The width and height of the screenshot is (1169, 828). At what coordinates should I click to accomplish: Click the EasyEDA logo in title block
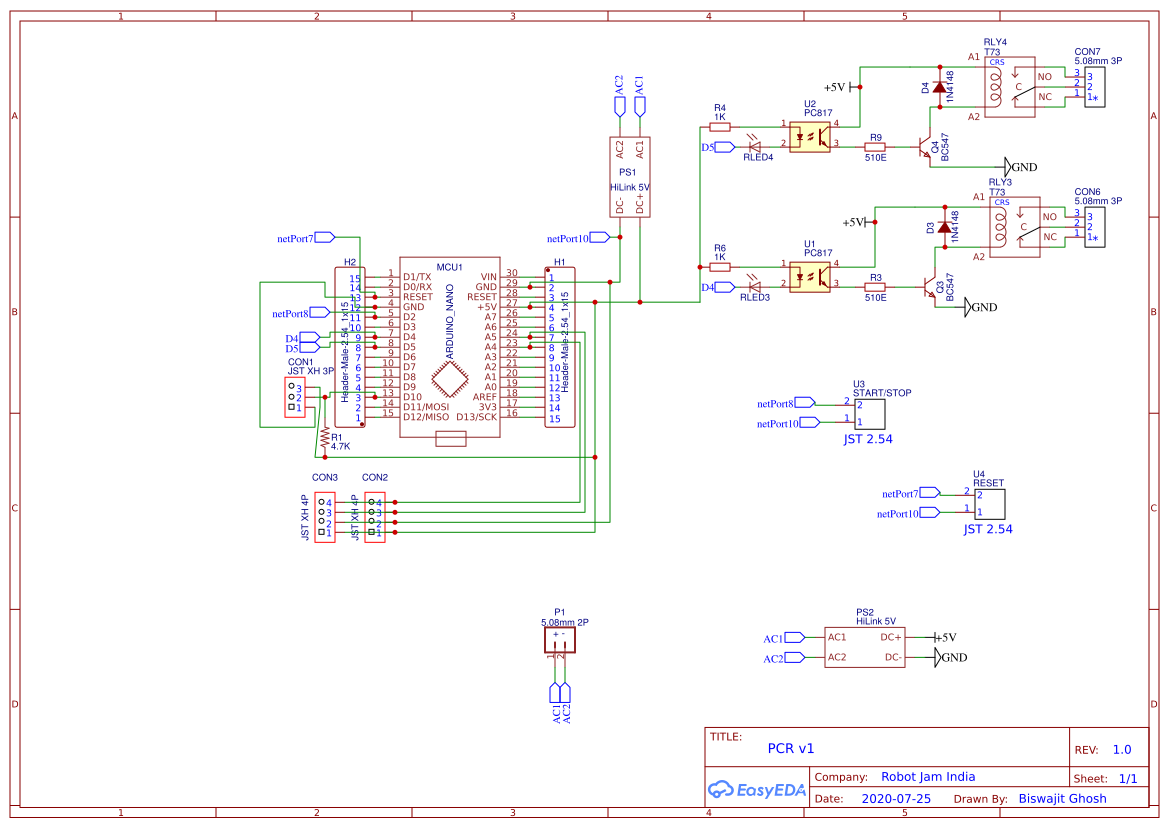pos(755,789)
